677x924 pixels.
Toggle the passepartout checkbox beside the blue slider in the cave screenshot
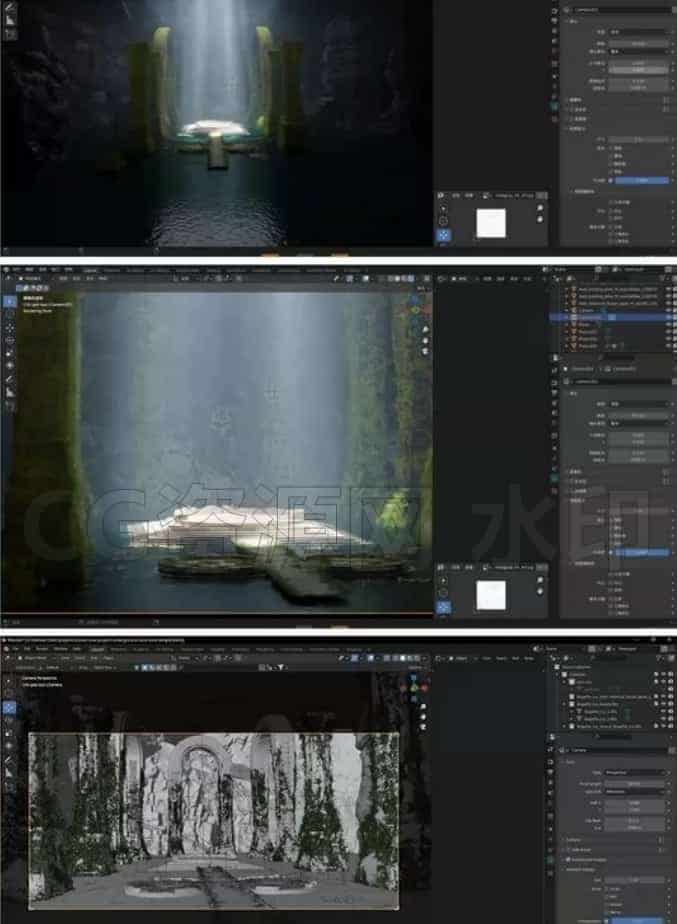pos(611,180)
